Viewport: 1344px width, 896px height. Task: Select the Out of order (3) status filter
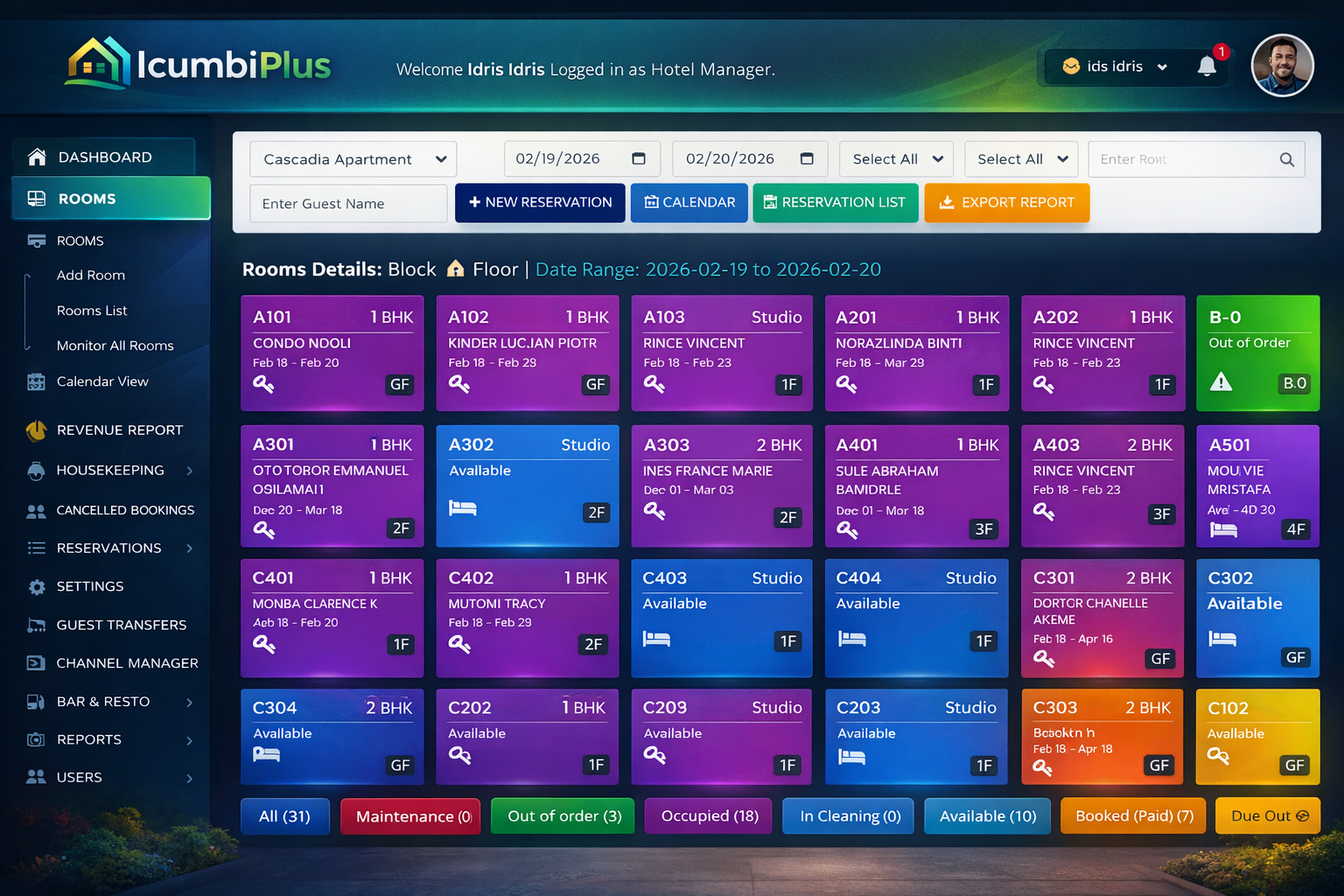point(562,815)
